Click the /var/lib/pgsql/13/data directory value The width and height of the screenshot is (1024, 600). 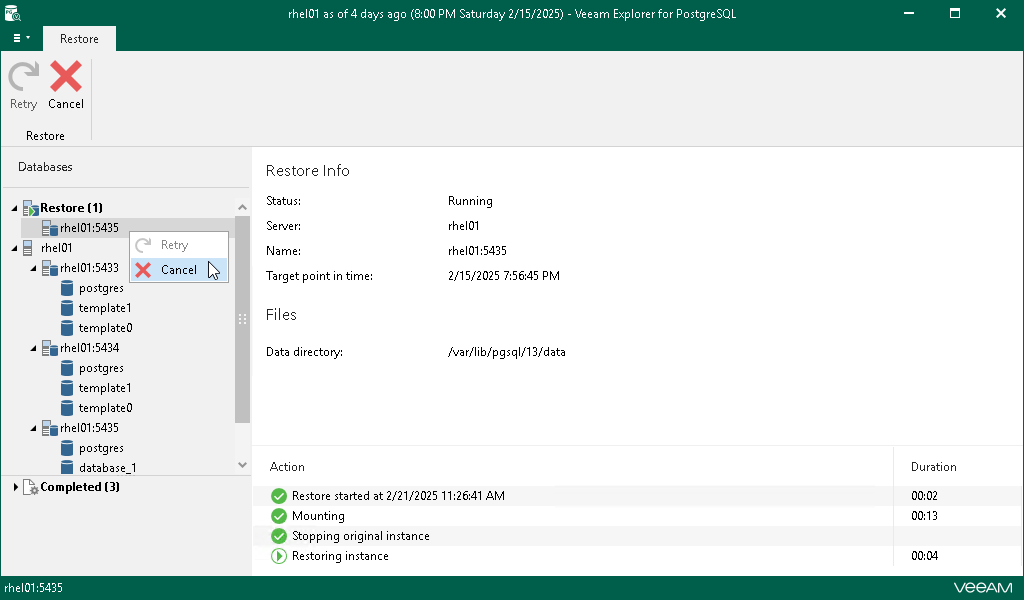point(507,352)
